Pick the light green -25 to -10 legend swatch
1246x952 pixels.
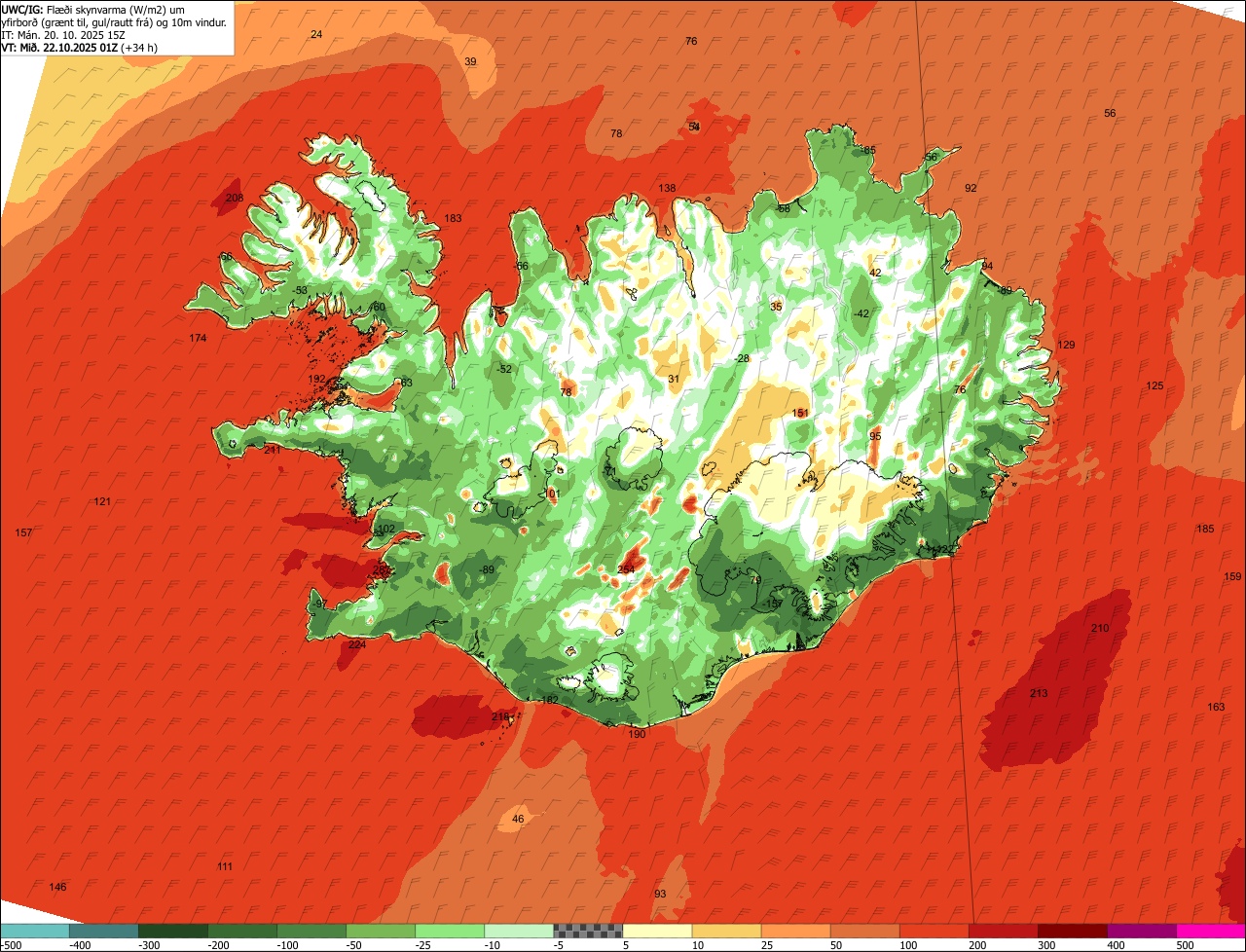pos(450,932)
